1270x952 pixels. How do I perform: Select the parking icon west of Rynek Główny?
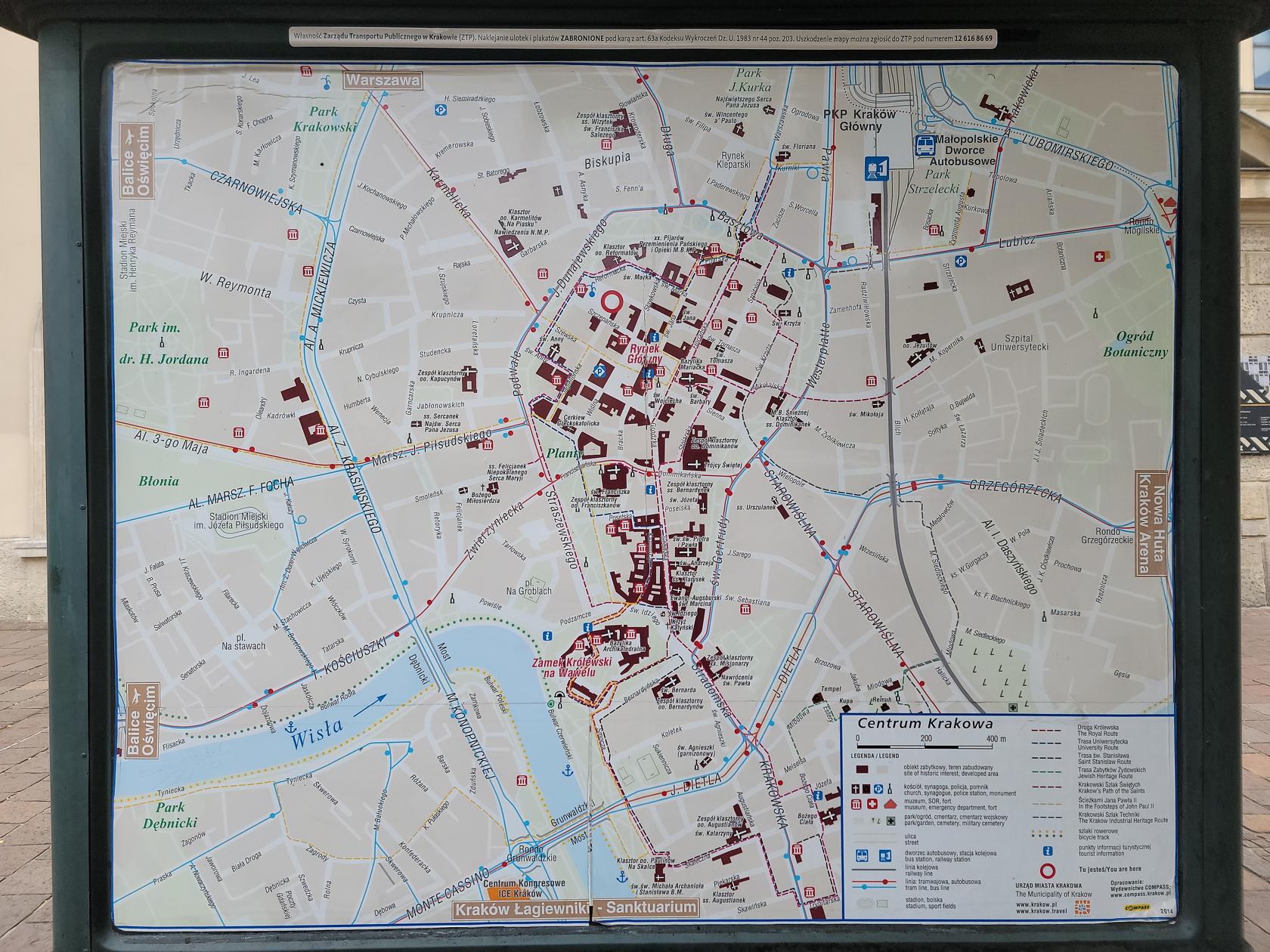coord(601,371)
